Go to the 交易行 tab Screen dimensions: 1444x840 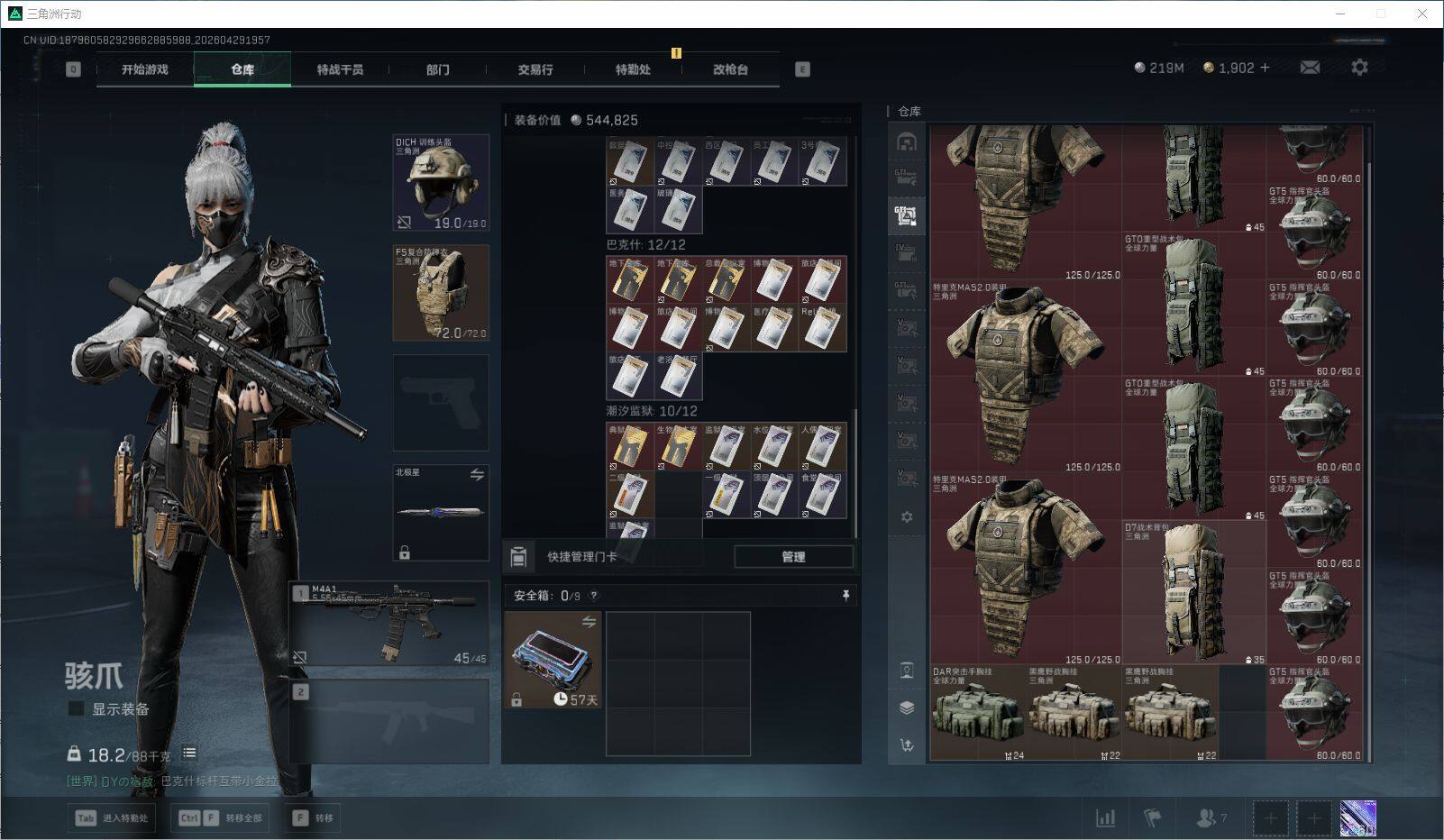pos(535,69)
